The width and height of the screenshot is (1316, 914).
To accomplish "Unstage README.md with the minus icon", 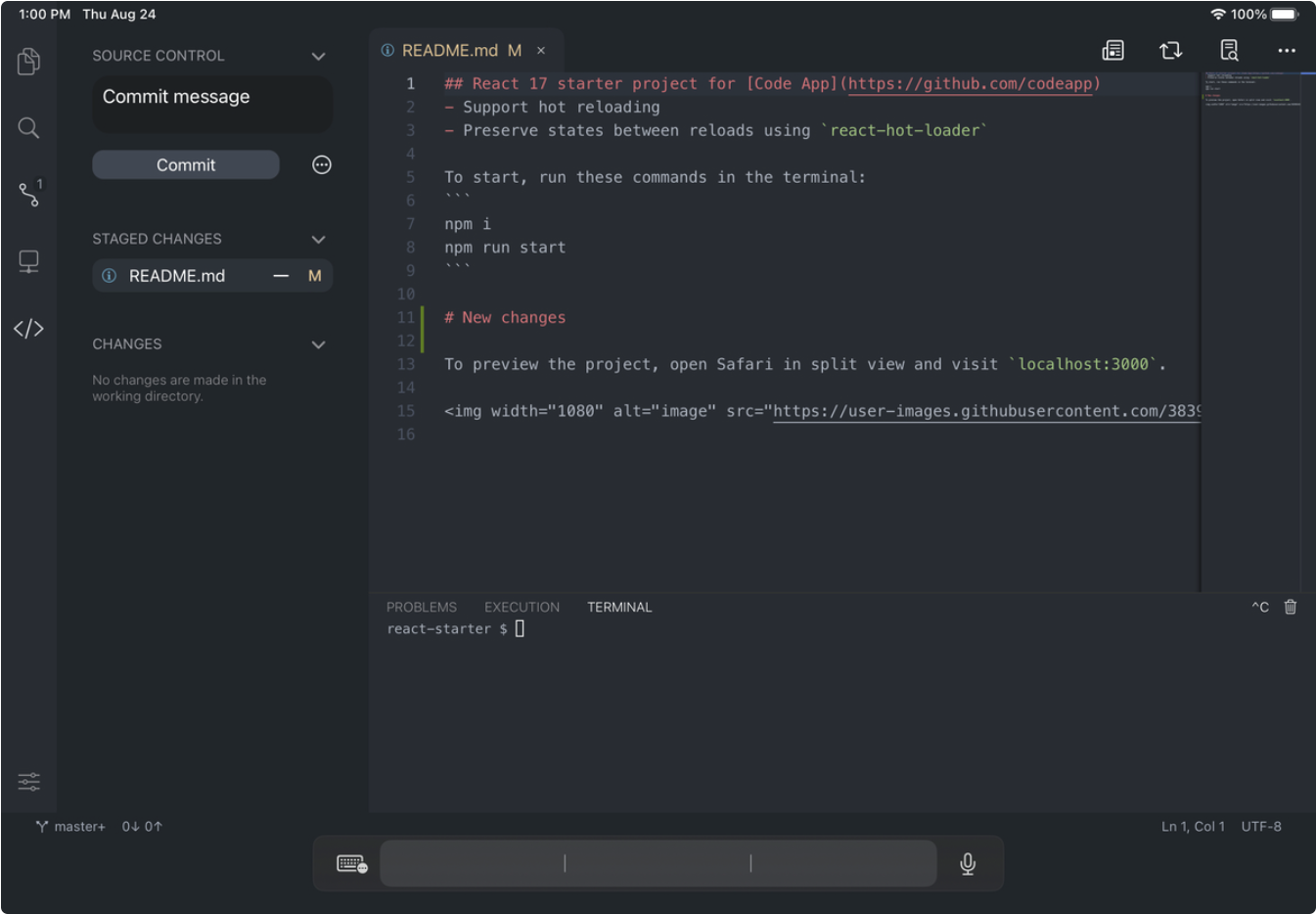I will click(x=281, y=276).
